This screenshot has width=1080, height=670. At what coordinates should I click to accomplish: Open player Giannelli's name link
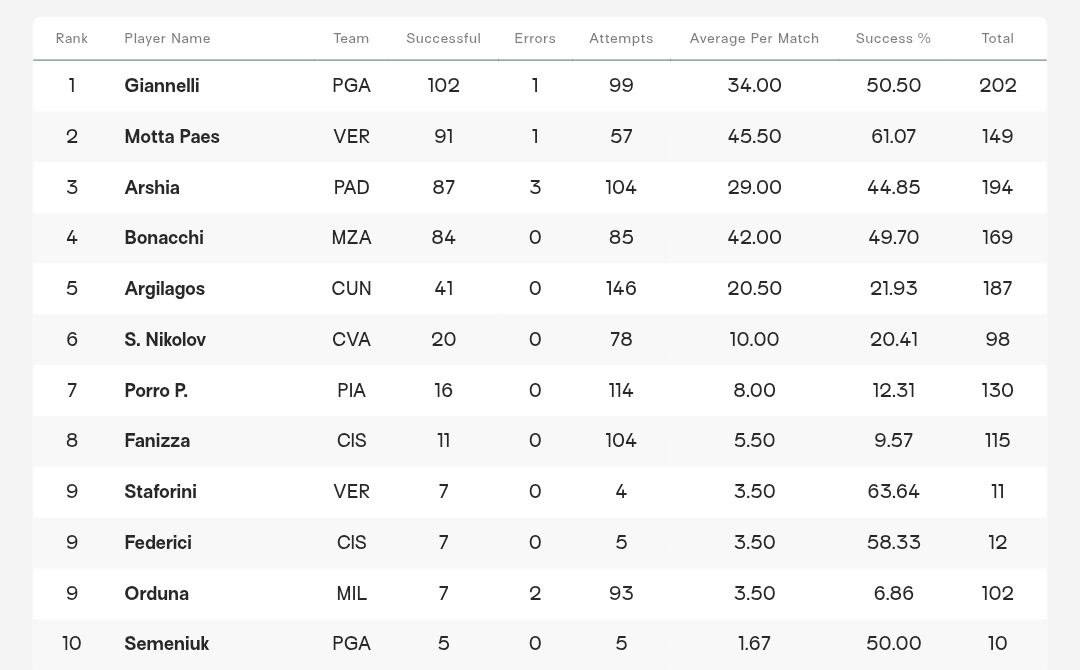[x=162, y=85]
